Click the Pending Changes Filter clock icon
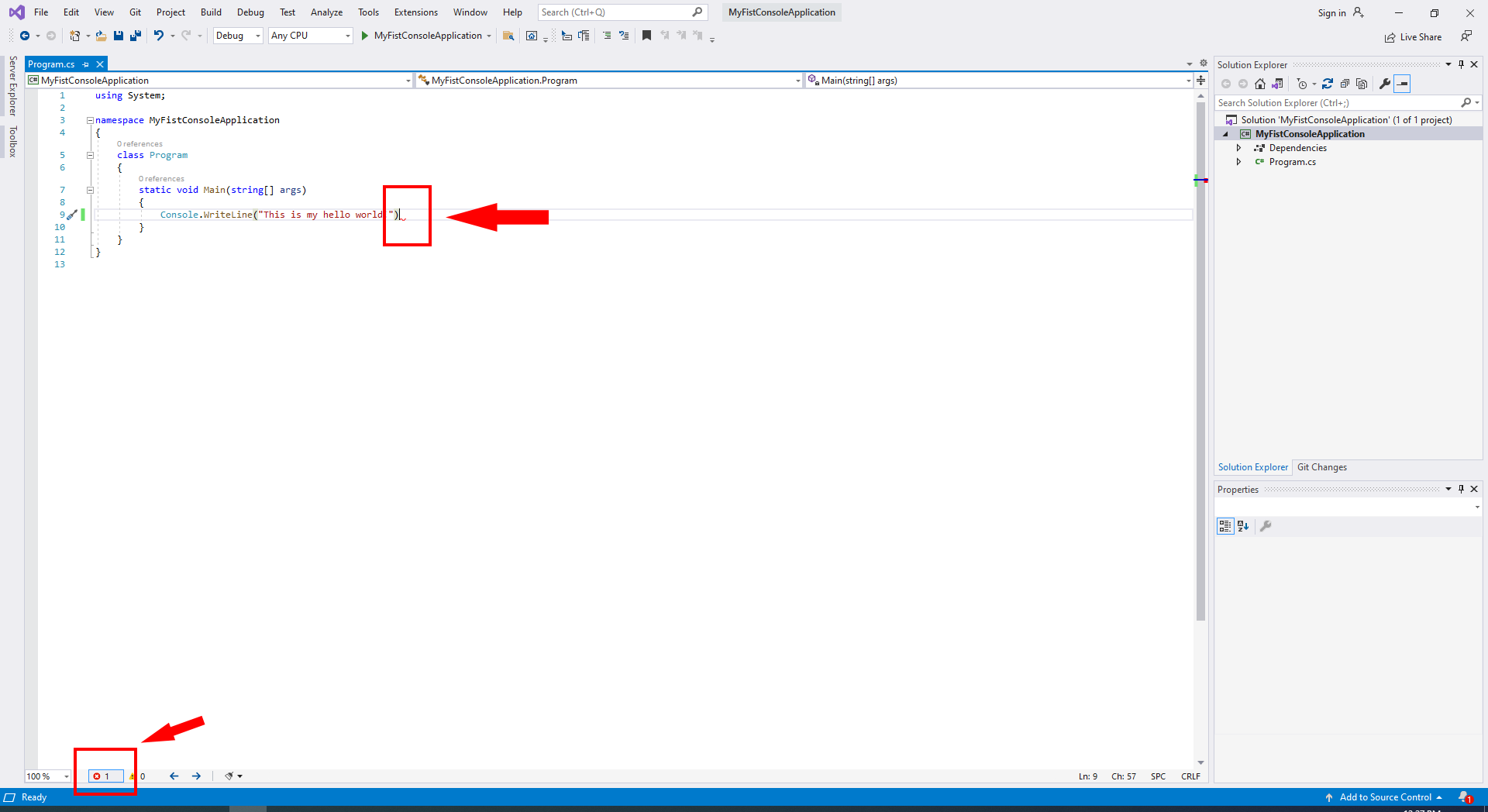This screenshot has width=1488, height=812. [1302, 84]
